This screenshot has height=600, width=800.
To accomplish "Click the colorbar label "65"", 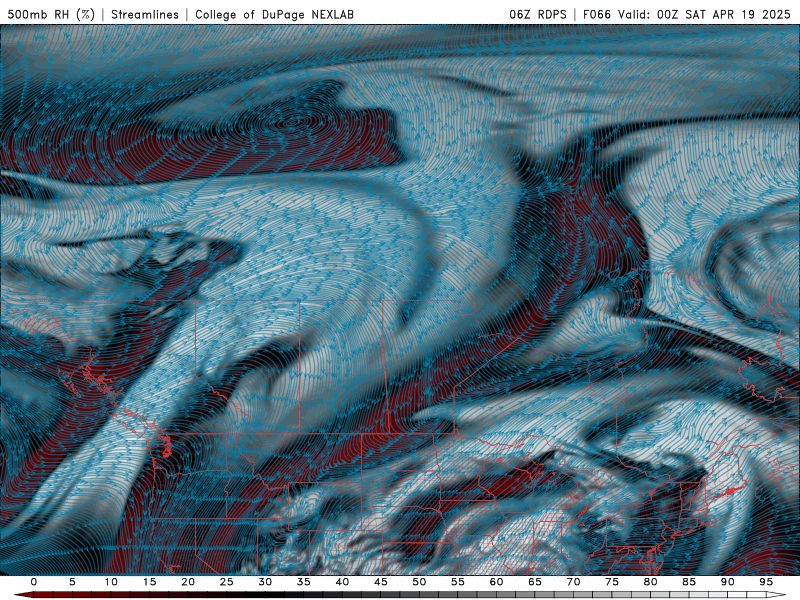I will pyautogui.click(x=535, y=582).
